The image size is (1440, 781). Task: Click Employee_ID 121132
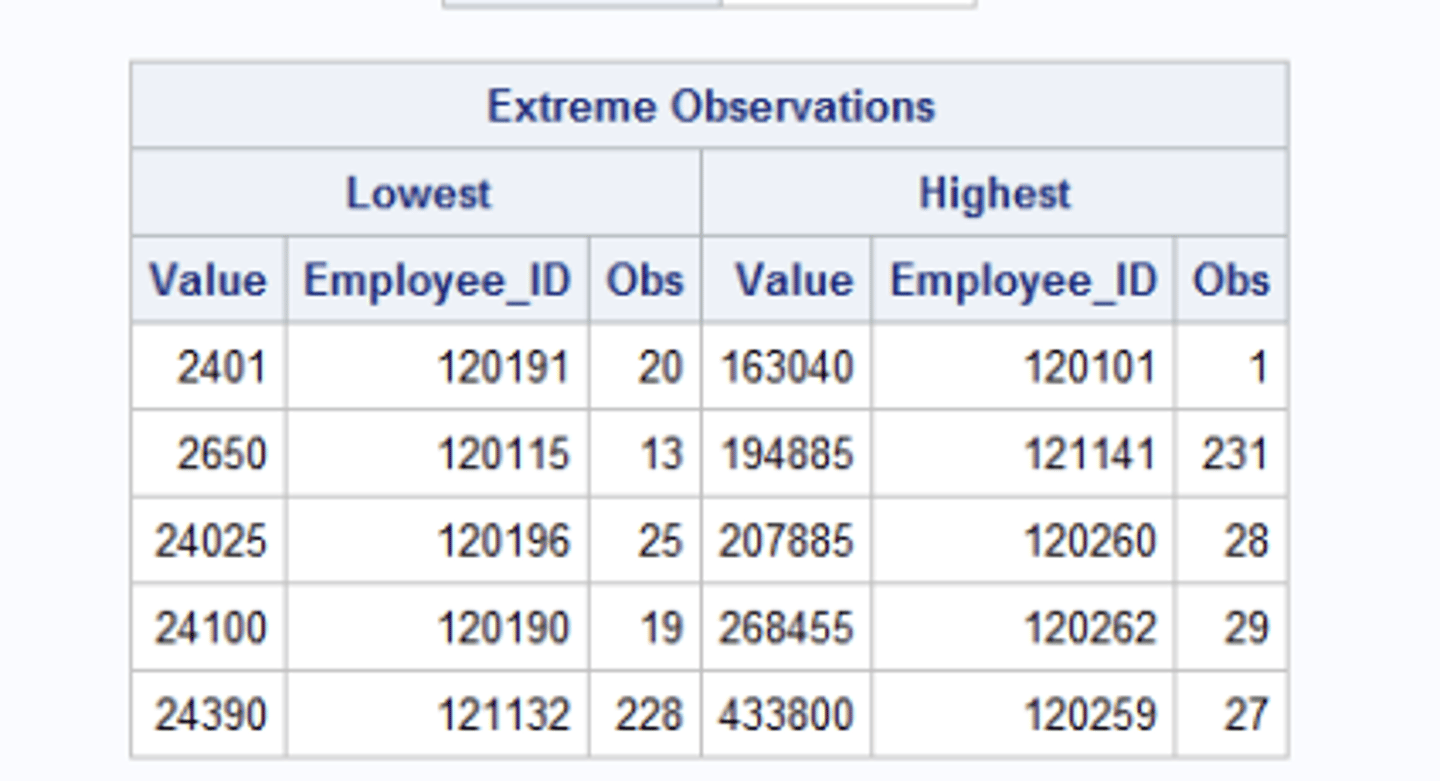(x=504, y=715)
